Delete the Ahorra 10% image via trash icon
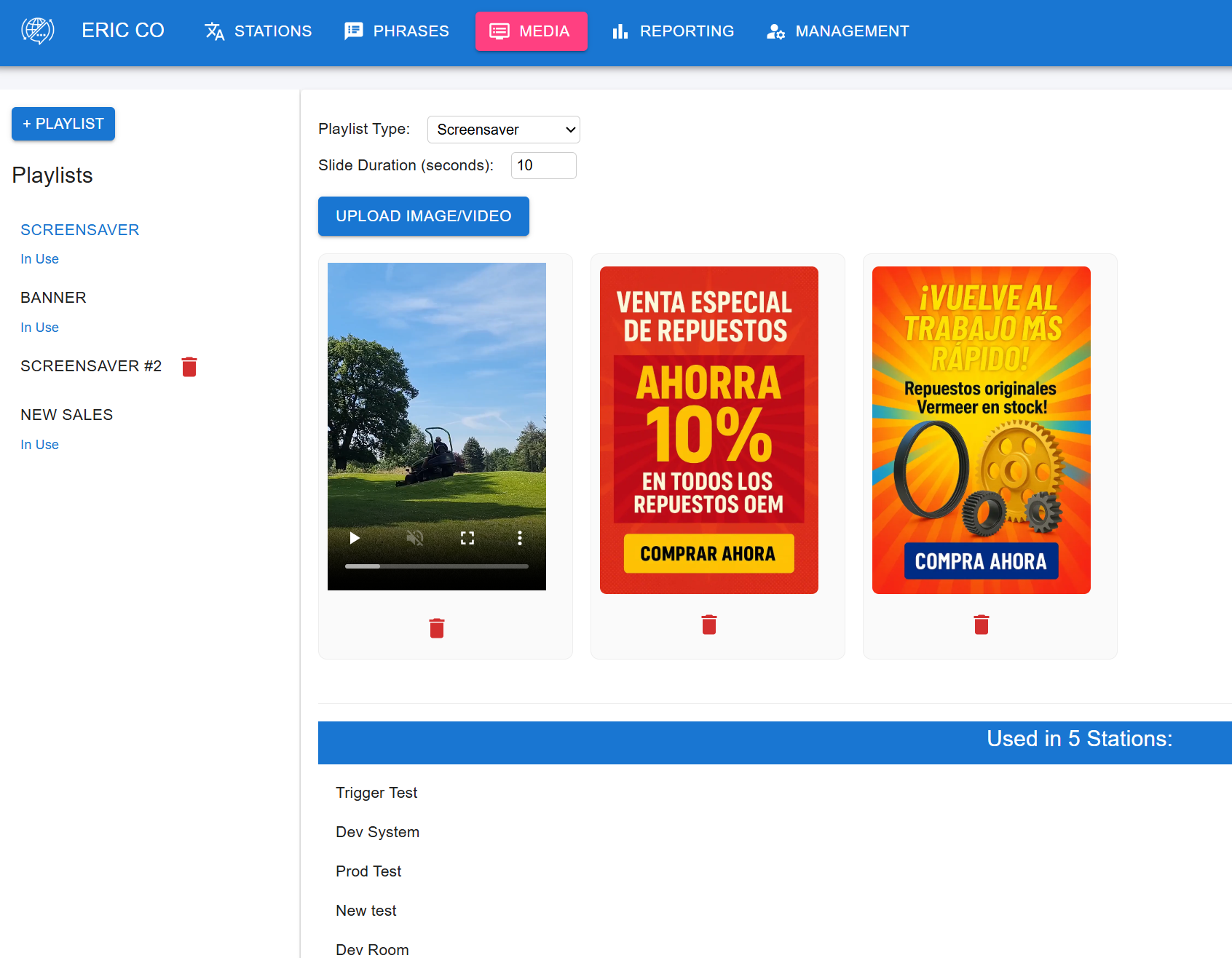 (x=708, y=624)
